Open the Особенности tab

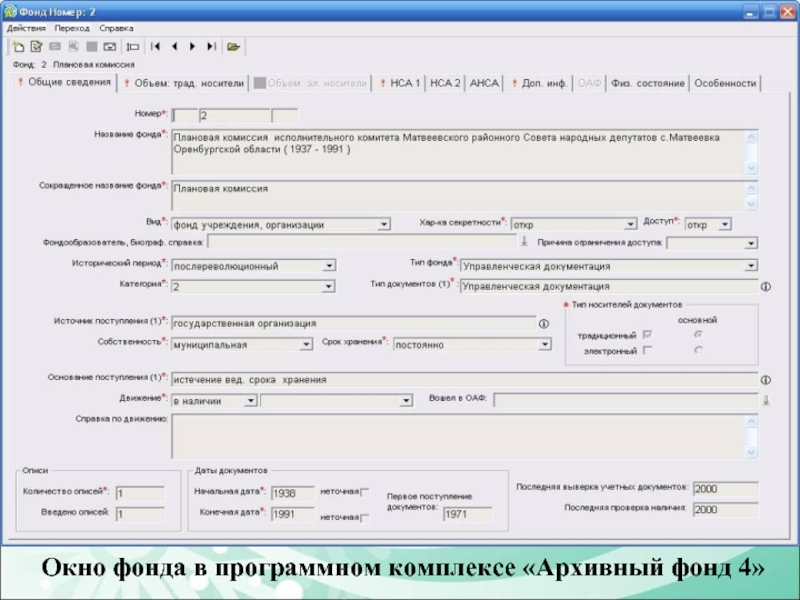pyautogui.click(x=725, y=83)
